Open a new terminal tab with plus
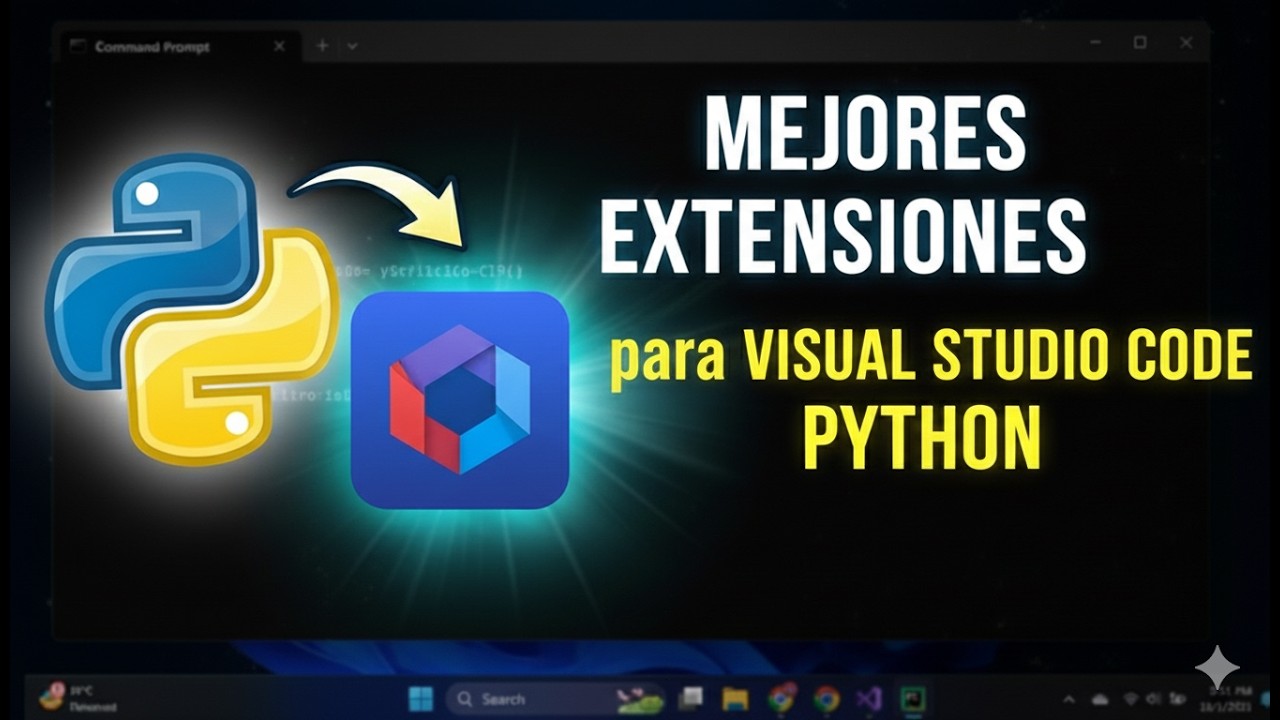1280x720 pixels. [322, 46]
